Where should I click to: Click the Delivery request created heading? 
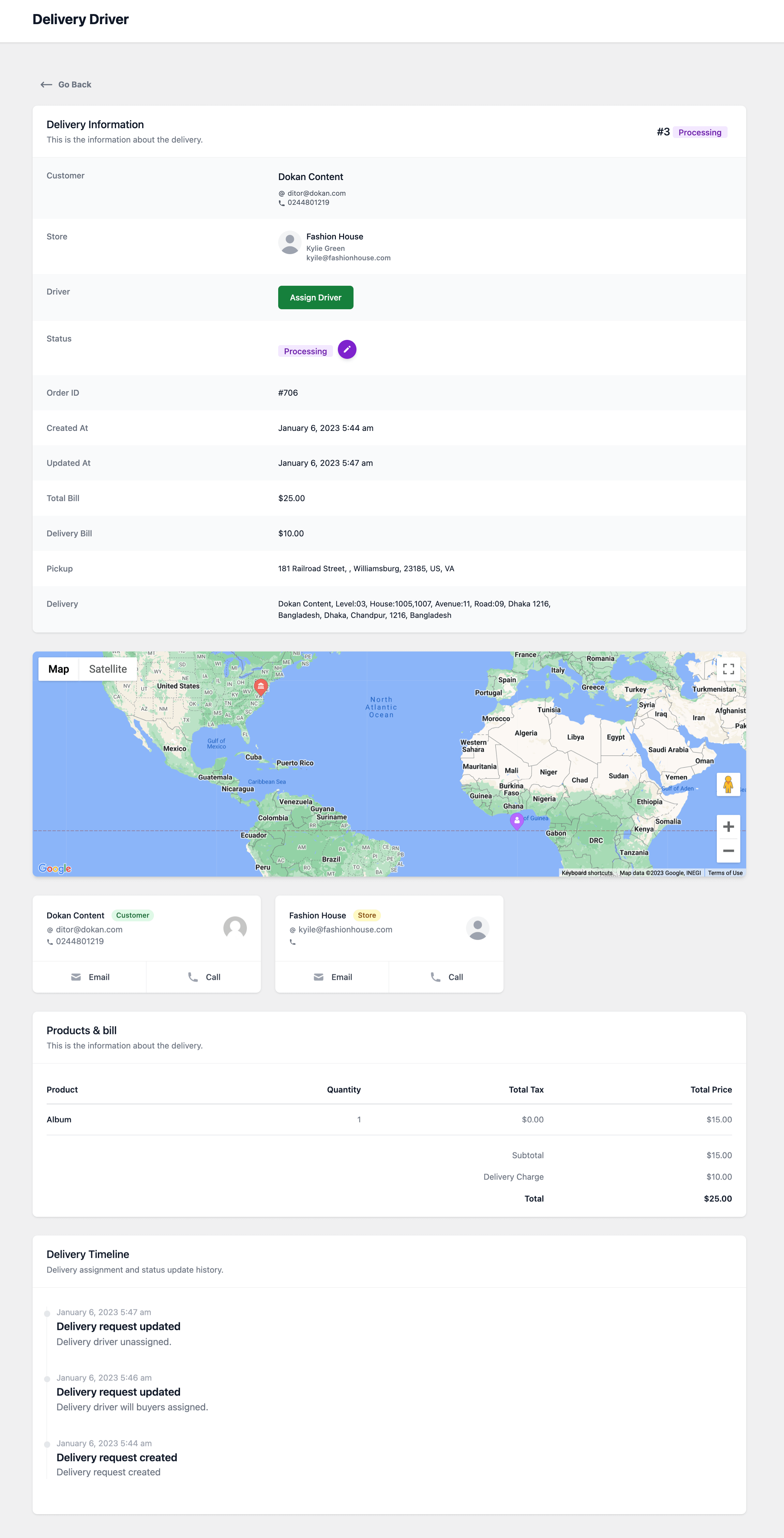coord(116,1457)
